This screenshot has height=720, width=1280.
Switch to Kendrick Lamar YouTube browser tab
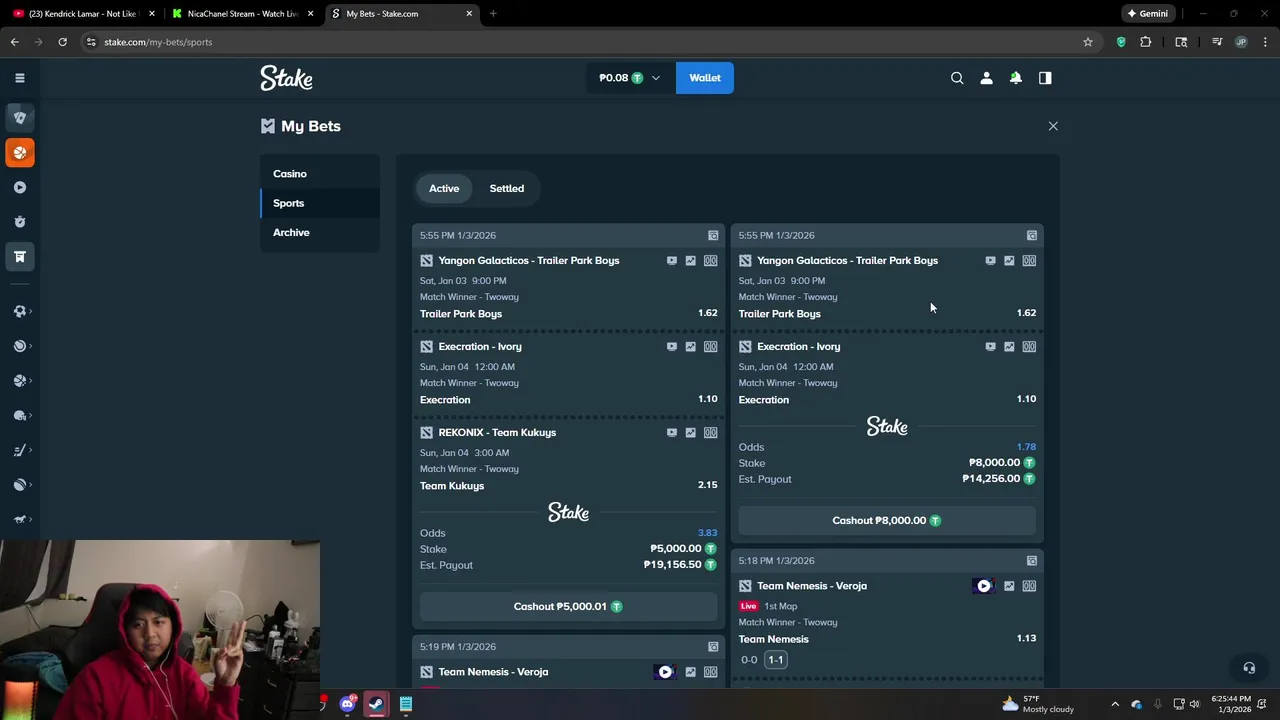pos(83,14)
